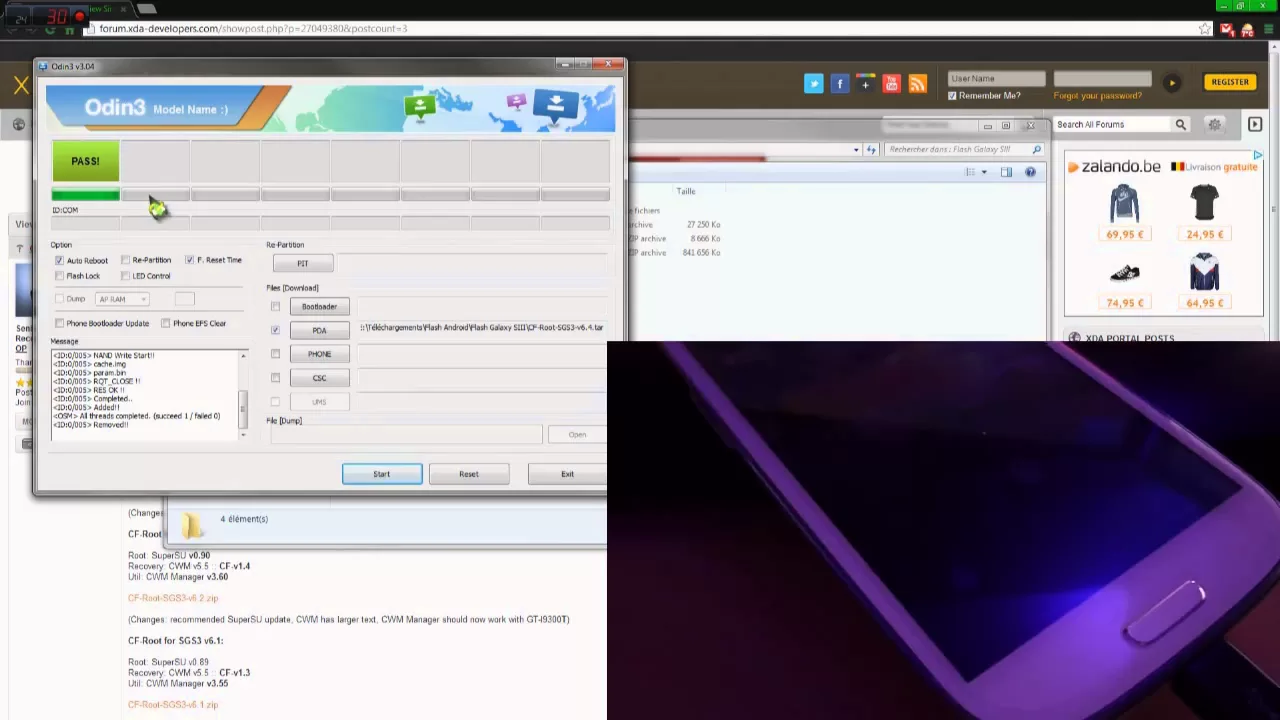Tick the PHONE file checkbox
1280x720 pixels.
pyautogui.click(x=275, y=354)
